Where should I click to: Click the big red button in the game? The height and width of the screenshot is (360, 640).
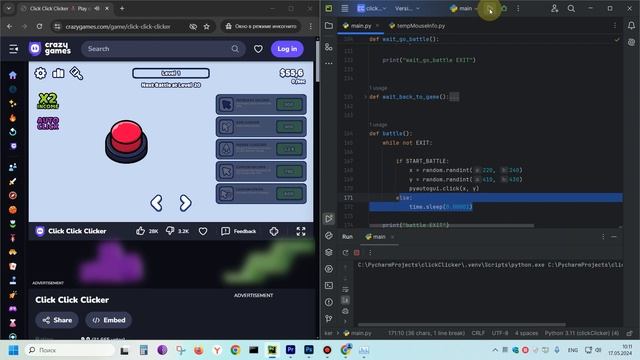[127, 141]
